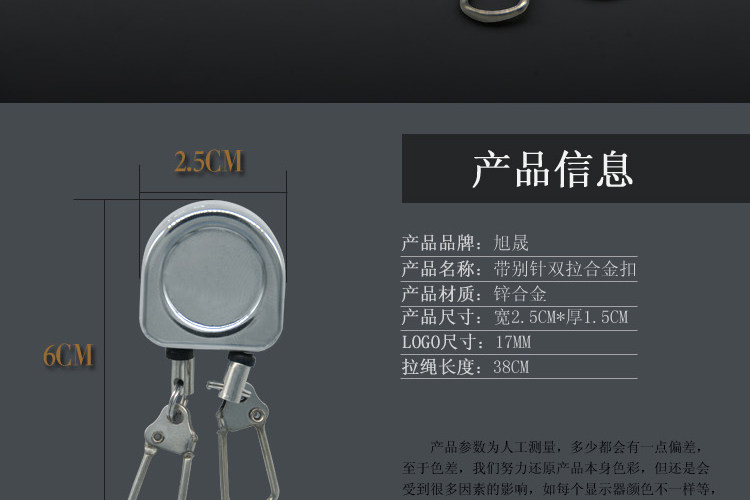The width and height of the screenshot is (750, 500).
Task: Click the size row 宽2.5CM*厚1.5CM
Action: tap(519, 318)
